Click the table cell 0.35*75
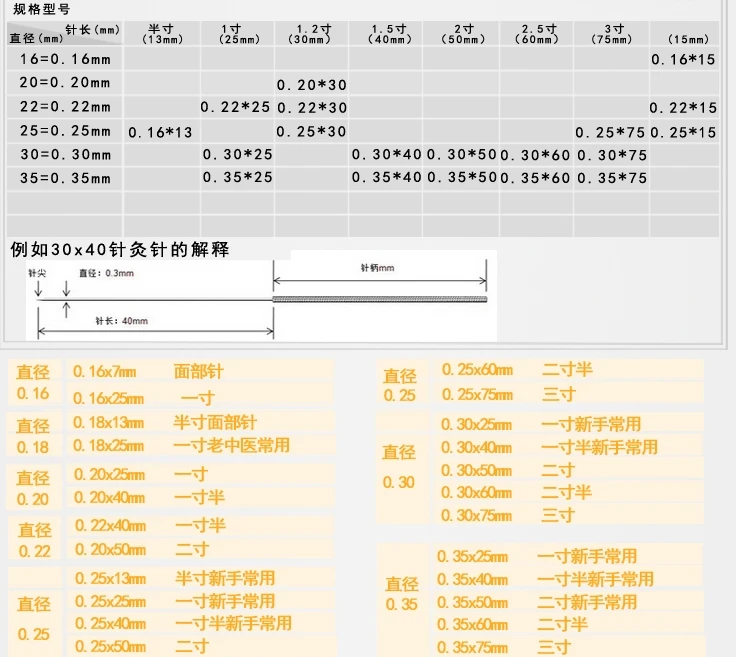This screenshot has width=736, height=657. (x=612, y=178)
